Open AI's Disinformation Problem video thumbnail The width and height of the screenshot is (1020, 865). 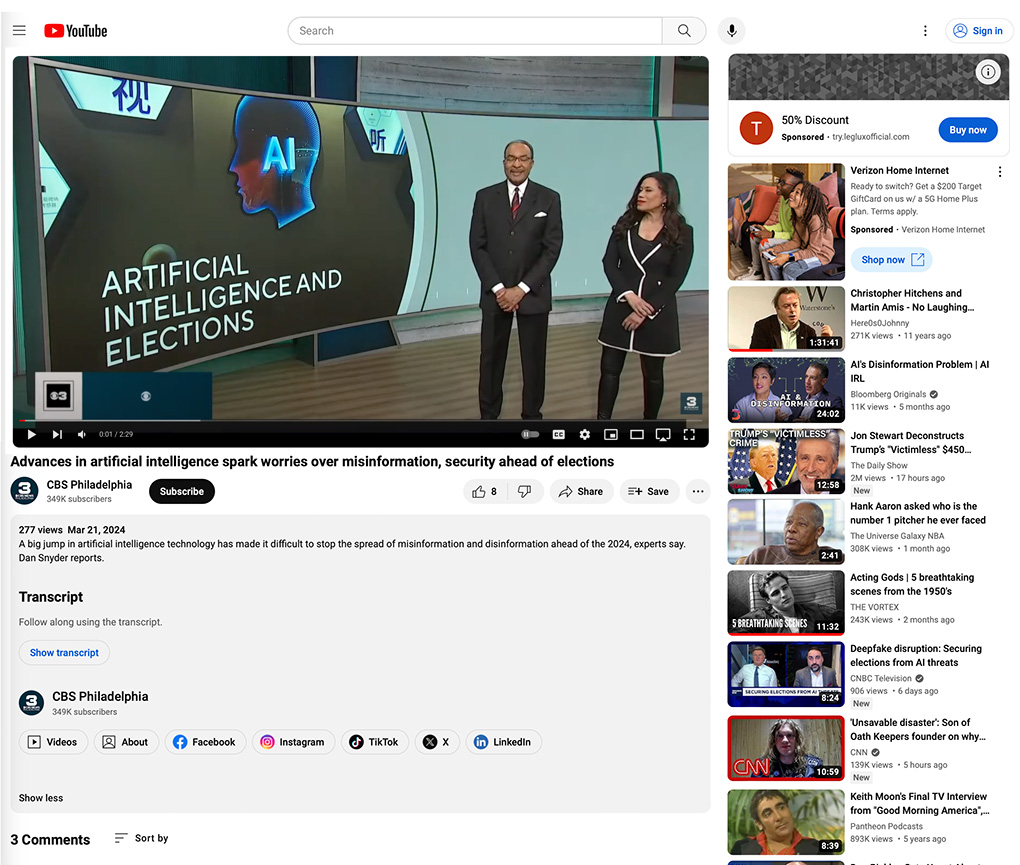click(786, 390)
